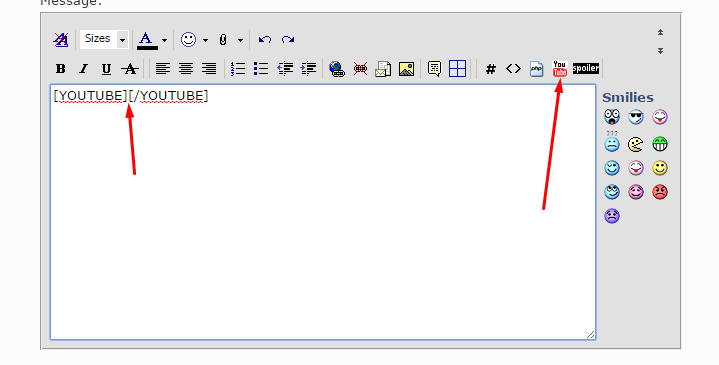The width and height of the screenshot is (719, 365).
Task: Decrease the indent level
Action: point(285,69)
